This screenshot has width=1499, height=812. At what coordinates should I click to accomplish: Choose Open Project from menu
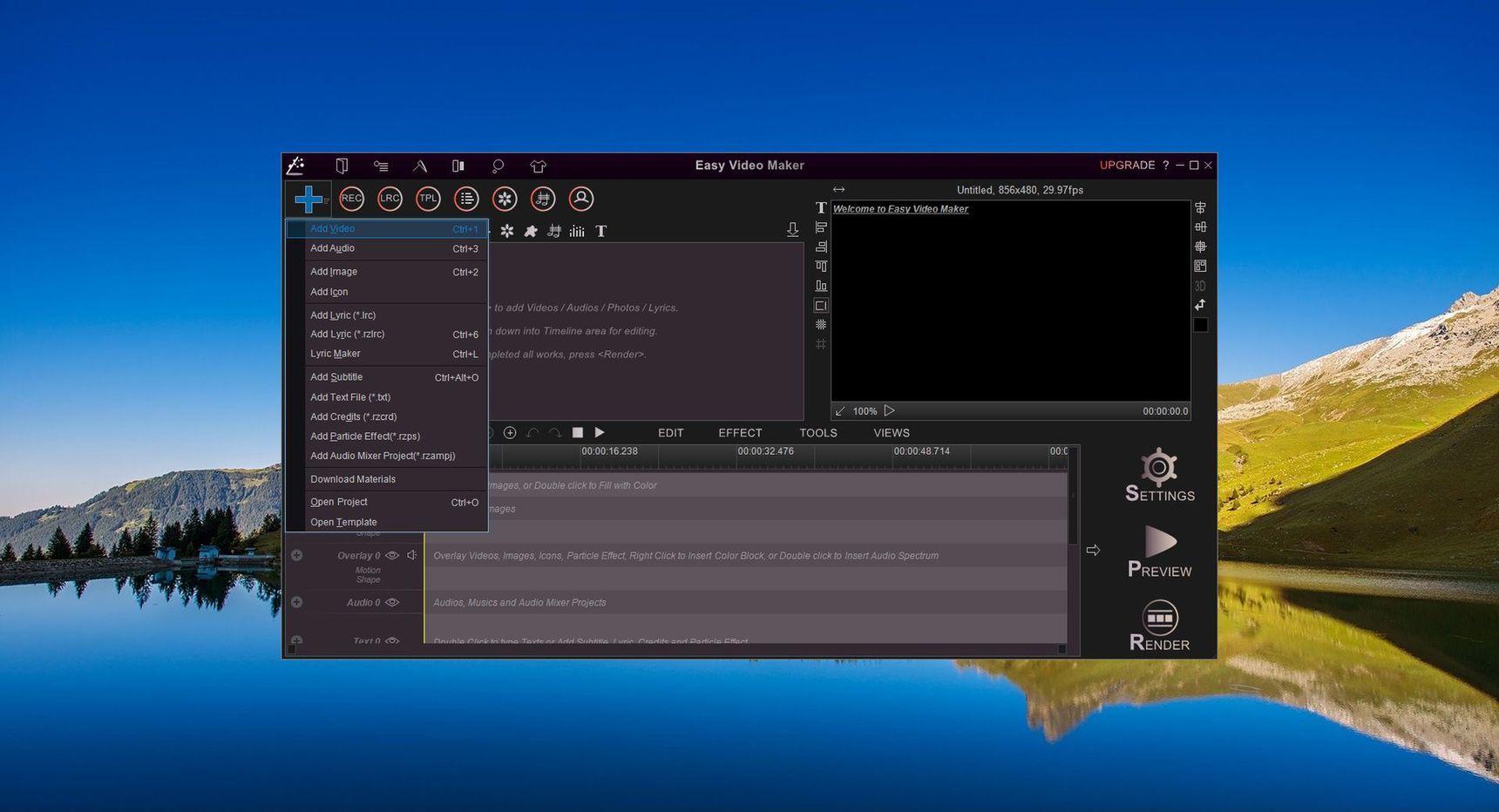coord(387,502)
